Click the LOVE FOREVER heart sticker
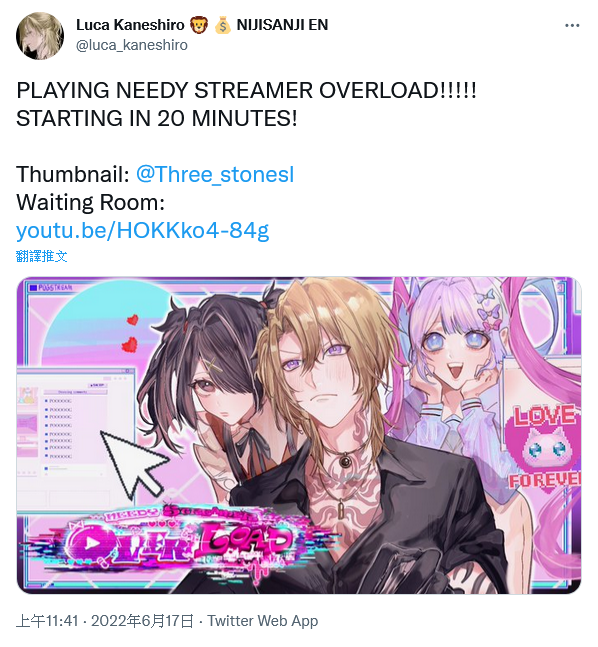This screenshot has height=647, width=598. pos(544,447)
